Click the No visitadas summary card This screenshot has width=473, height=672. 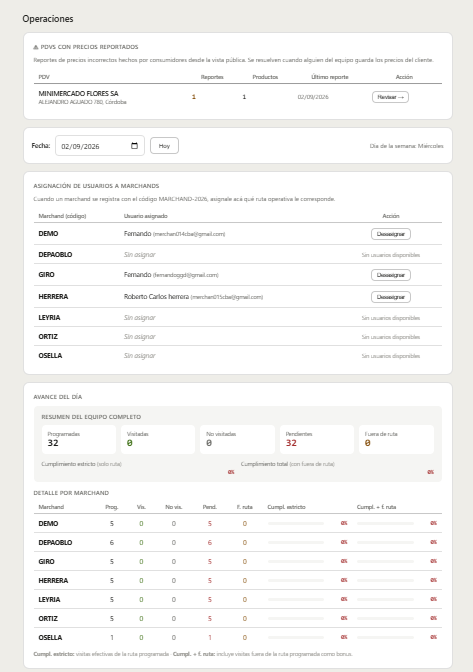pyautogui.click(x=237, y=439)
